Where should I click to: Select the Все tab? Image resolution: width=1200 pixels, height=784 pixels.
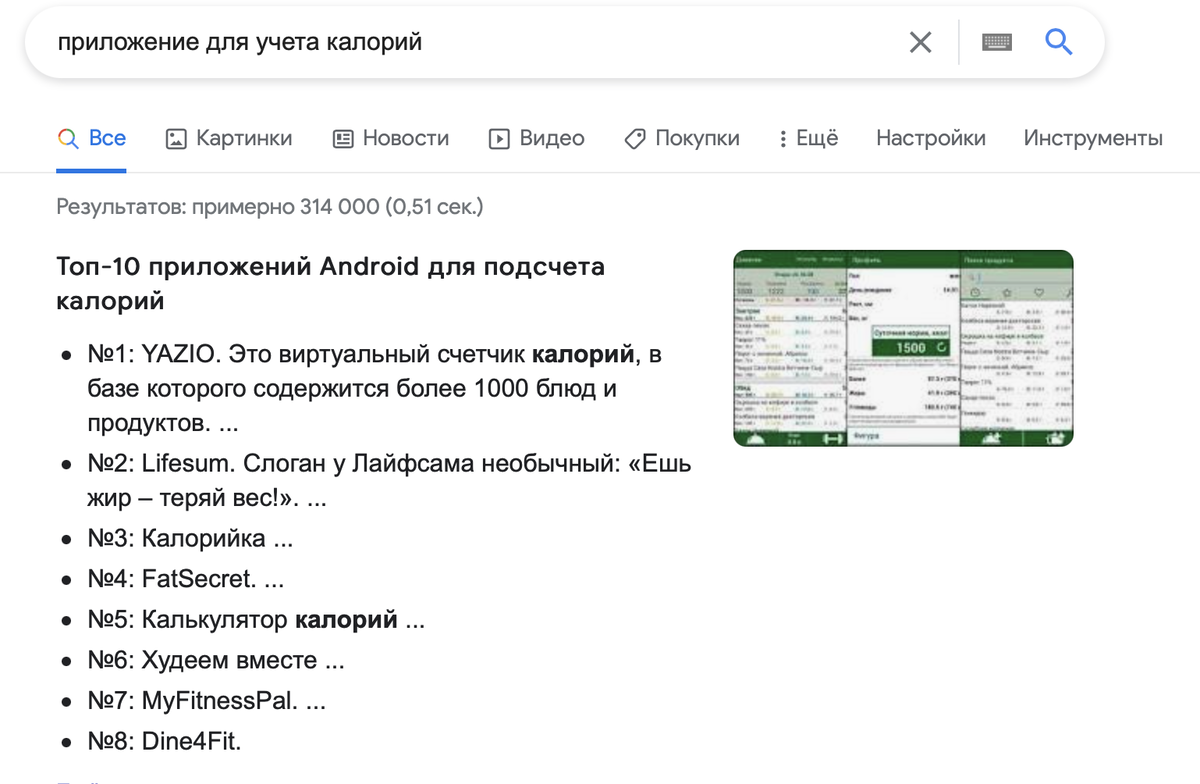[92, 138]
